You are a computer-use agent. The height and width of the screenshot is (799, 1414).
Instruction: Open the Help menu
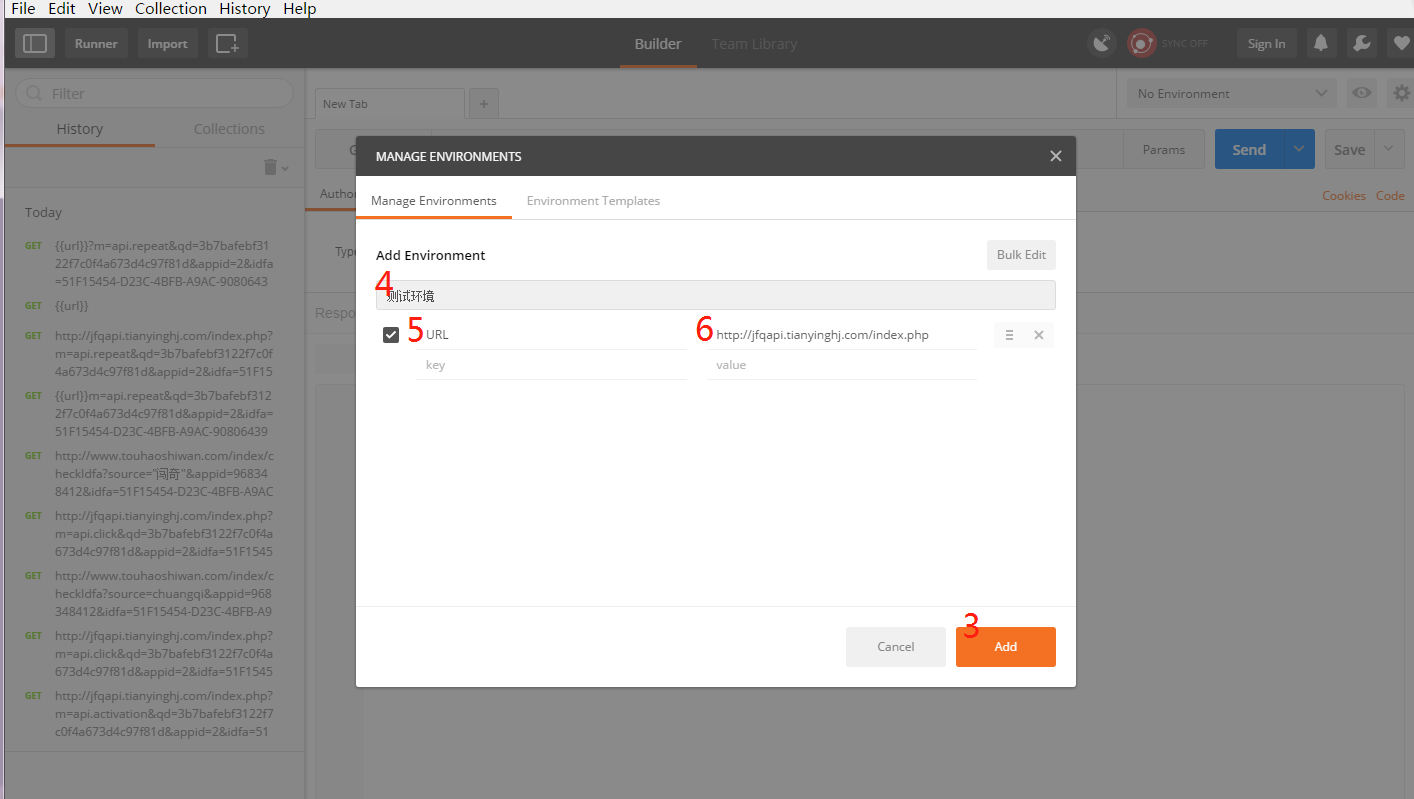(x=299, y=9)
